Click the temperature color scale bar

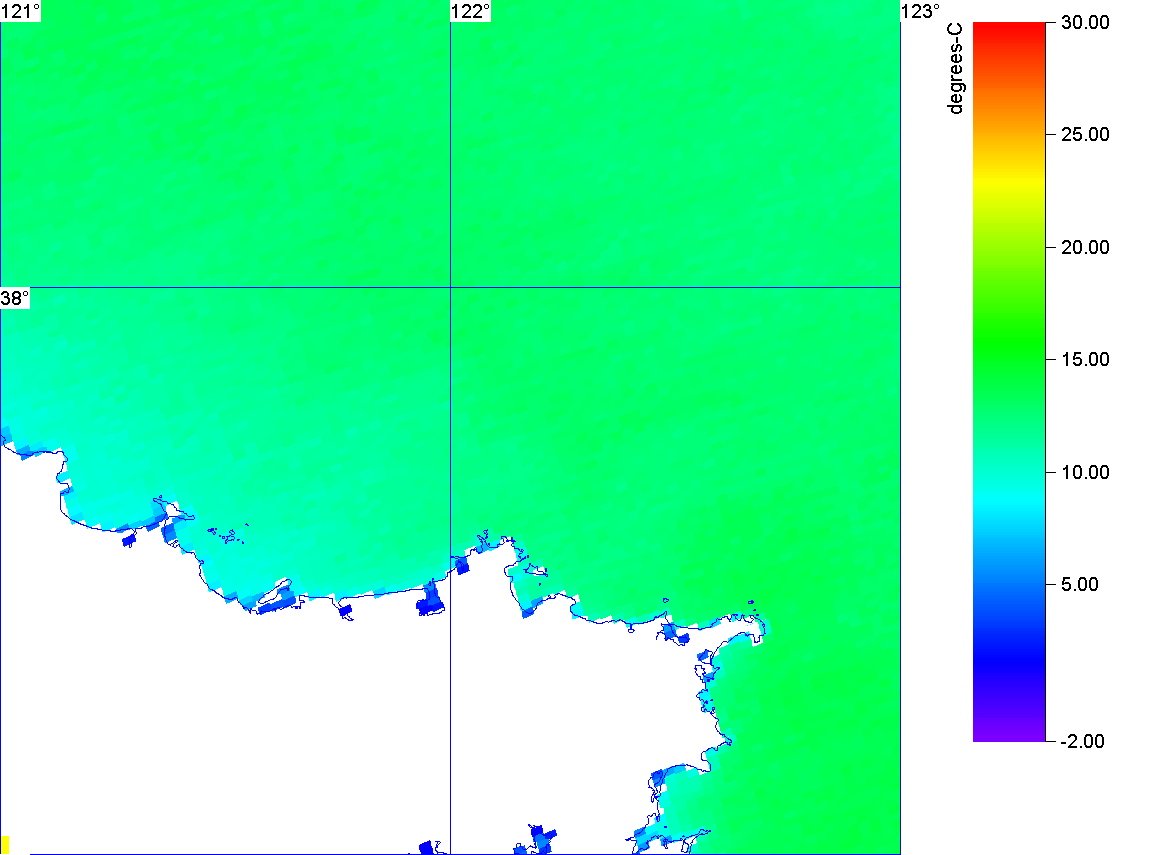pyautogui.click(x=1009, y=381)
